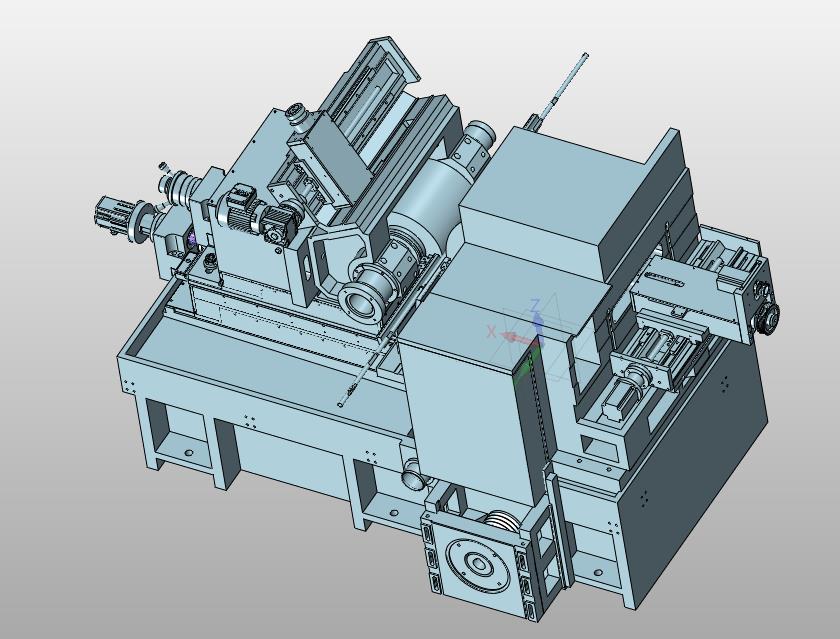
Task: Select the large cylindrical spindle housing
Action: point(432,201)
